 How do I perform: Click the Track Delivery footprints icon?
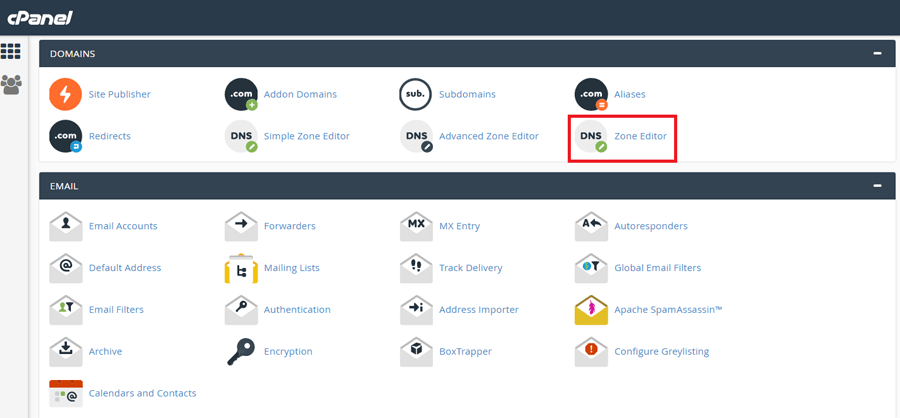point(416,268)
